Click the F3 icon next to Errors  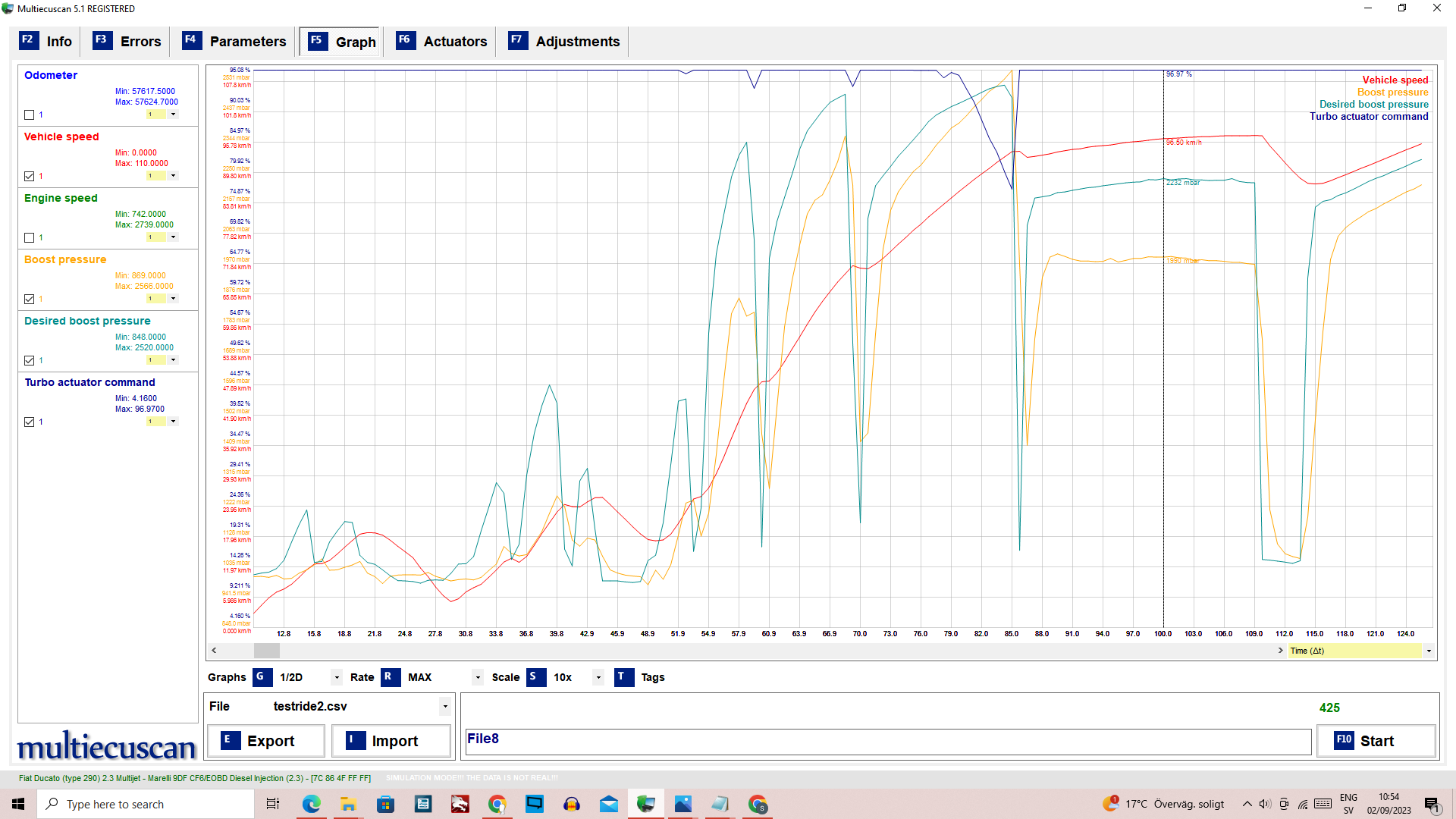[102, 40]
